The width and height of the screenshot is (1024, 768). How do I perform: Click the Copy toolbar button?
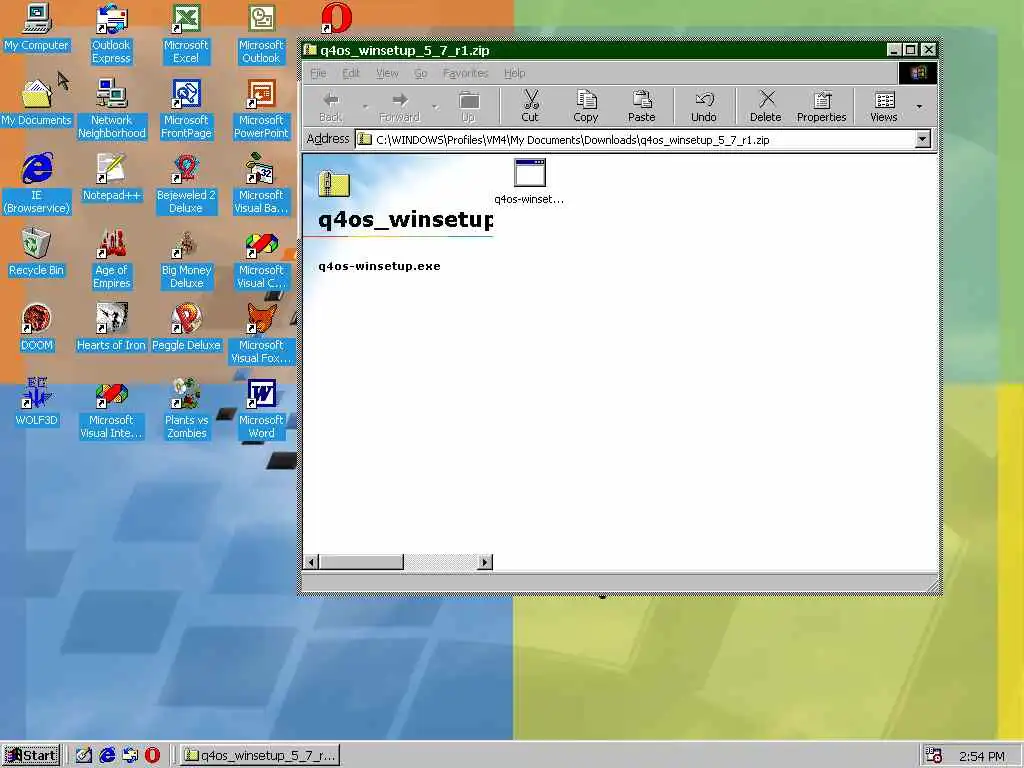[586, 106]
